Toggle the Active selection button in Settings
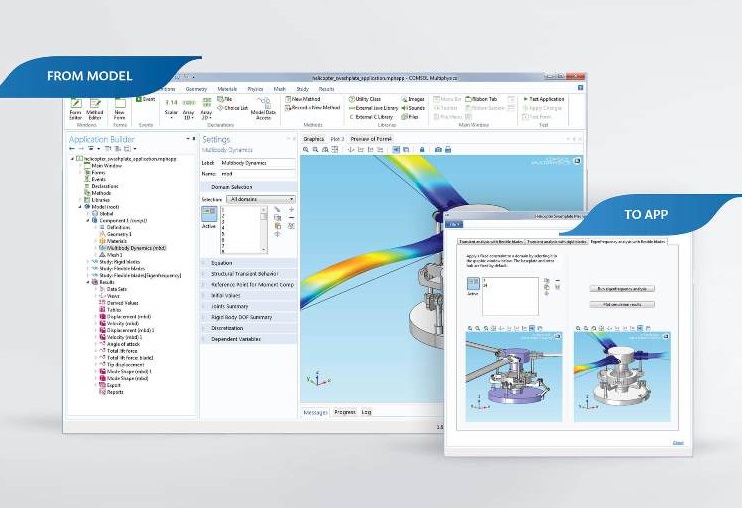This screenshot has width=743, height=508. click(x=210, y=215)
